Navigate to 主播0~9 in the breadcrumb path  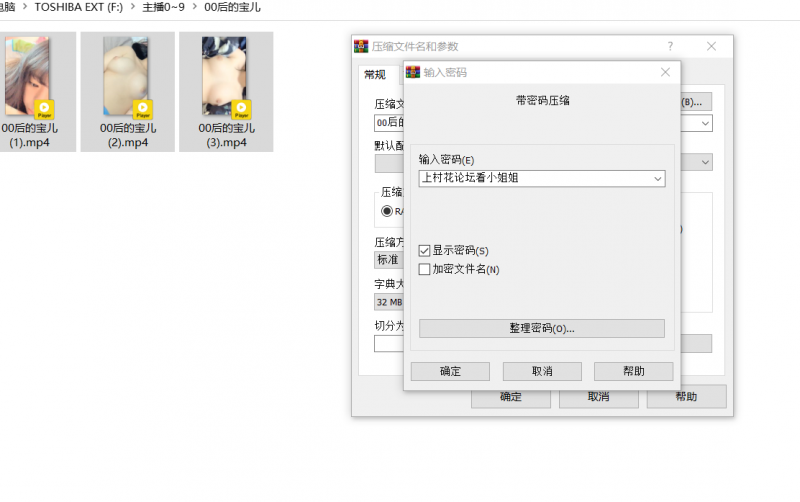click(162, 7)
